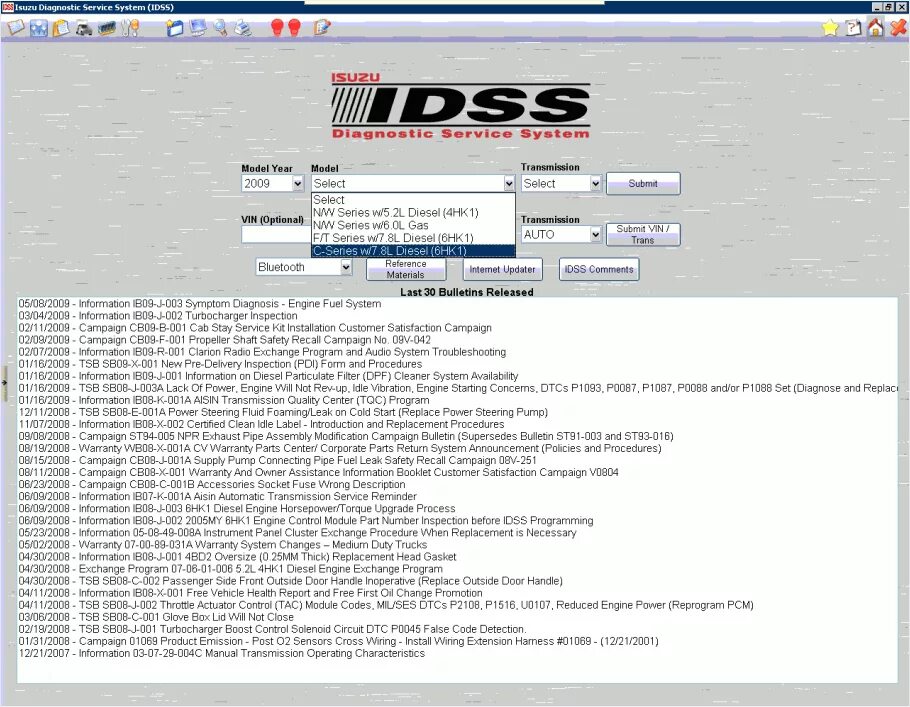Image resolution: width=910 pixels, height=707 pixels.
Task: Open the AUTO Transmission dropdown
Action: pos(561,235)
